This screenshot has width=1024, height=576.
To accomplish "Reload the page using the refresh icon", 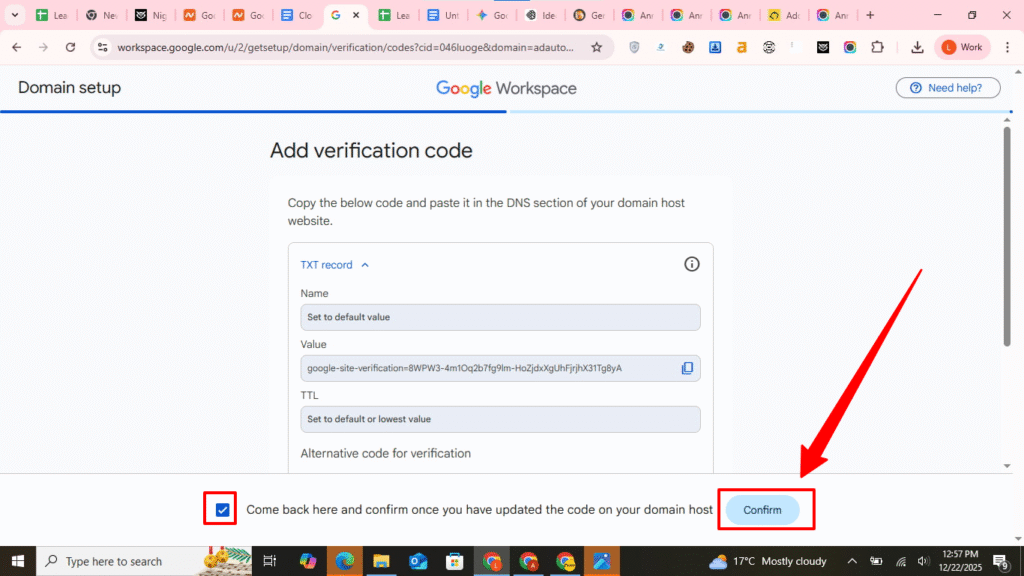I will [x=70, y=47].
